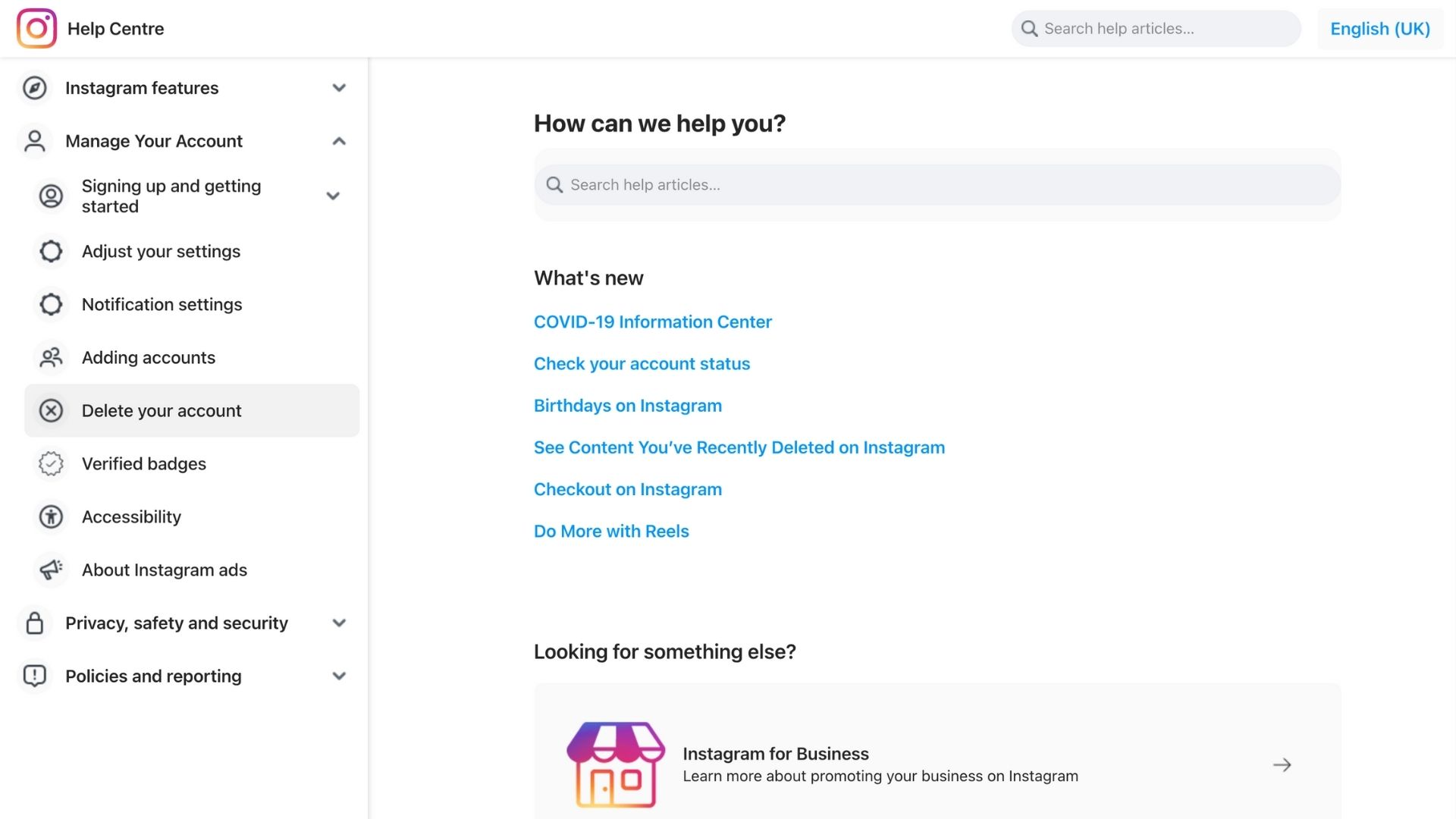This screenshot has height=819, width=1456.
Task: Click the megaphone icon for Instagram ads
Action: pos(51,570)
